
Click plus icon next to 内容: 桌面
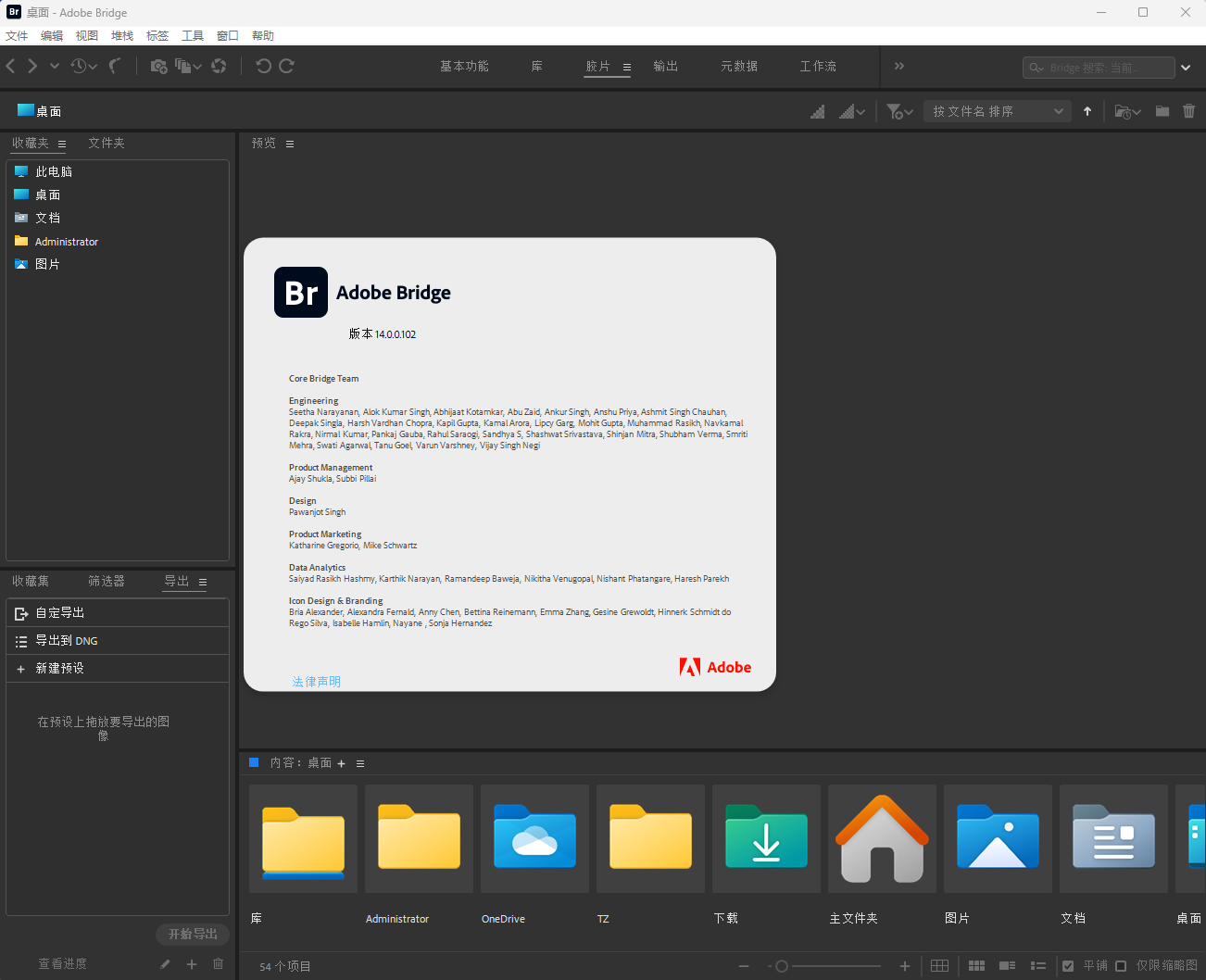pos(342,764)
